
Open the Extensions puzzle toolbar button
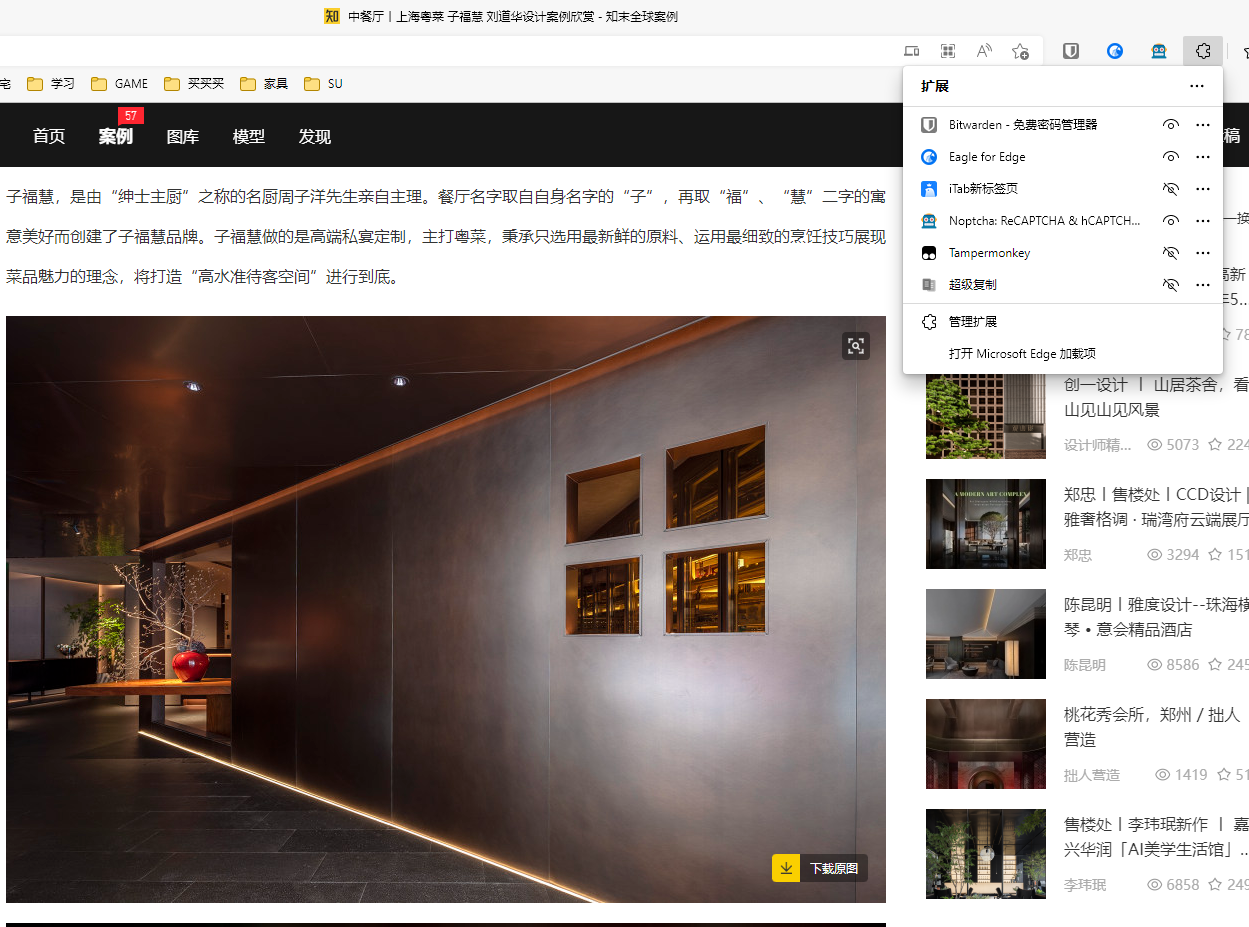1203,51
